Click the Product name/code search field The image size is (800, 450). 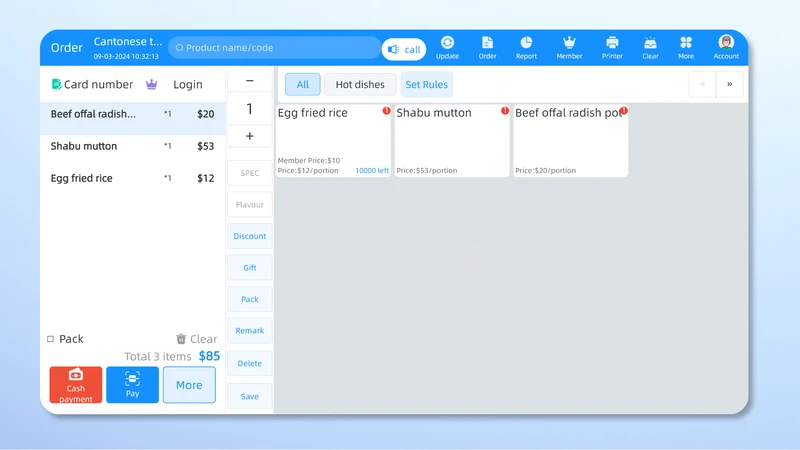[x=274, y=48]
